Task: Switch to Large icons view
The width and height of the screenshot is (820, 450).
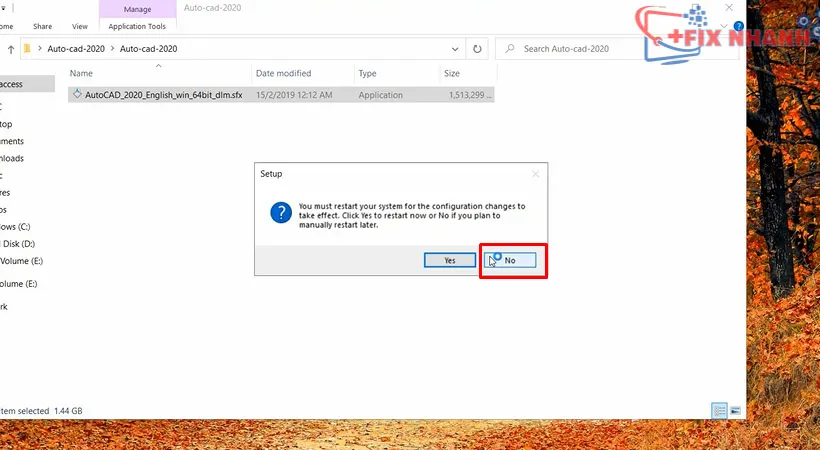Action: point(736,411)
